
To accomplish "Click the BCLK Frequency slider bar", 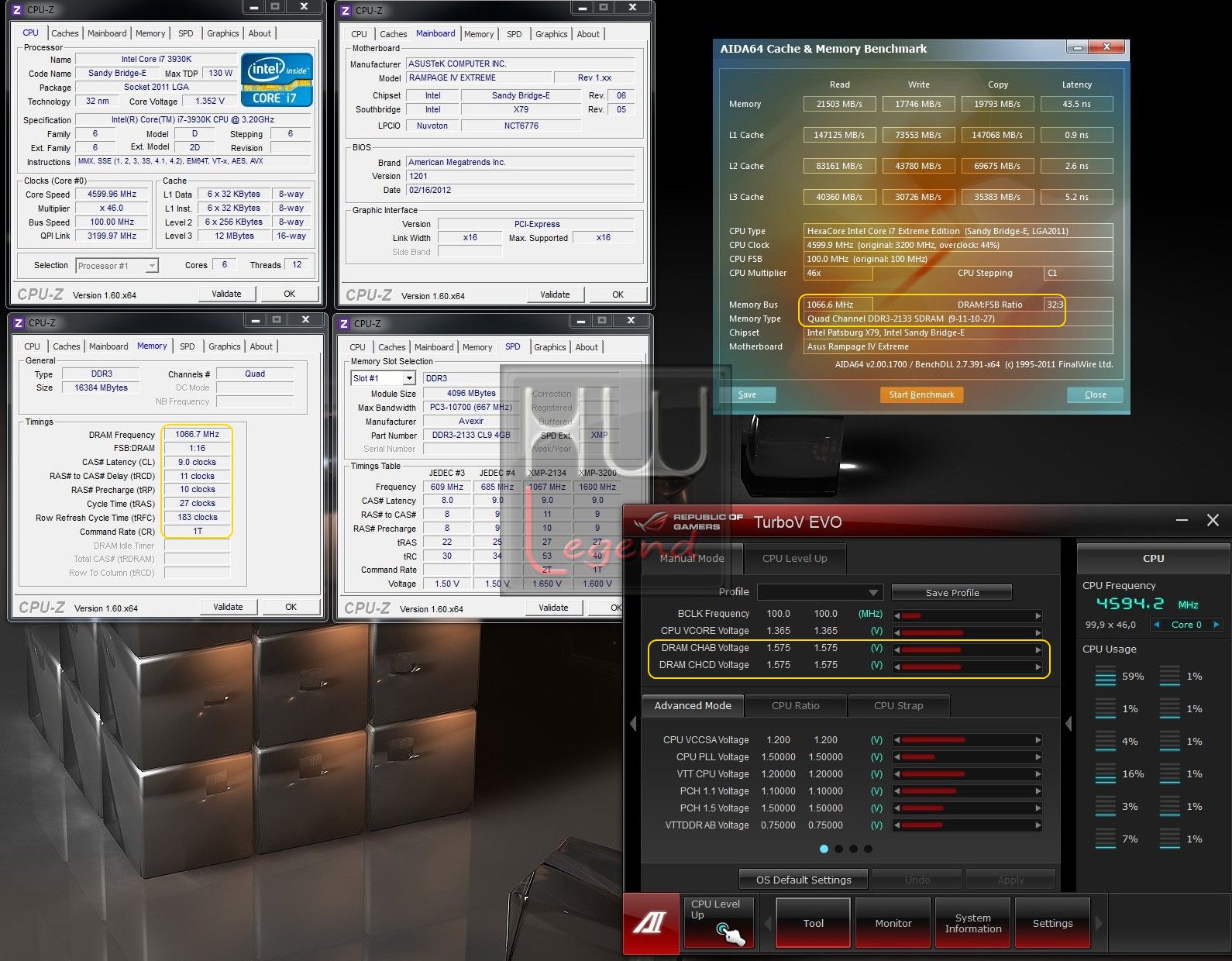I will tap(968, 616).
